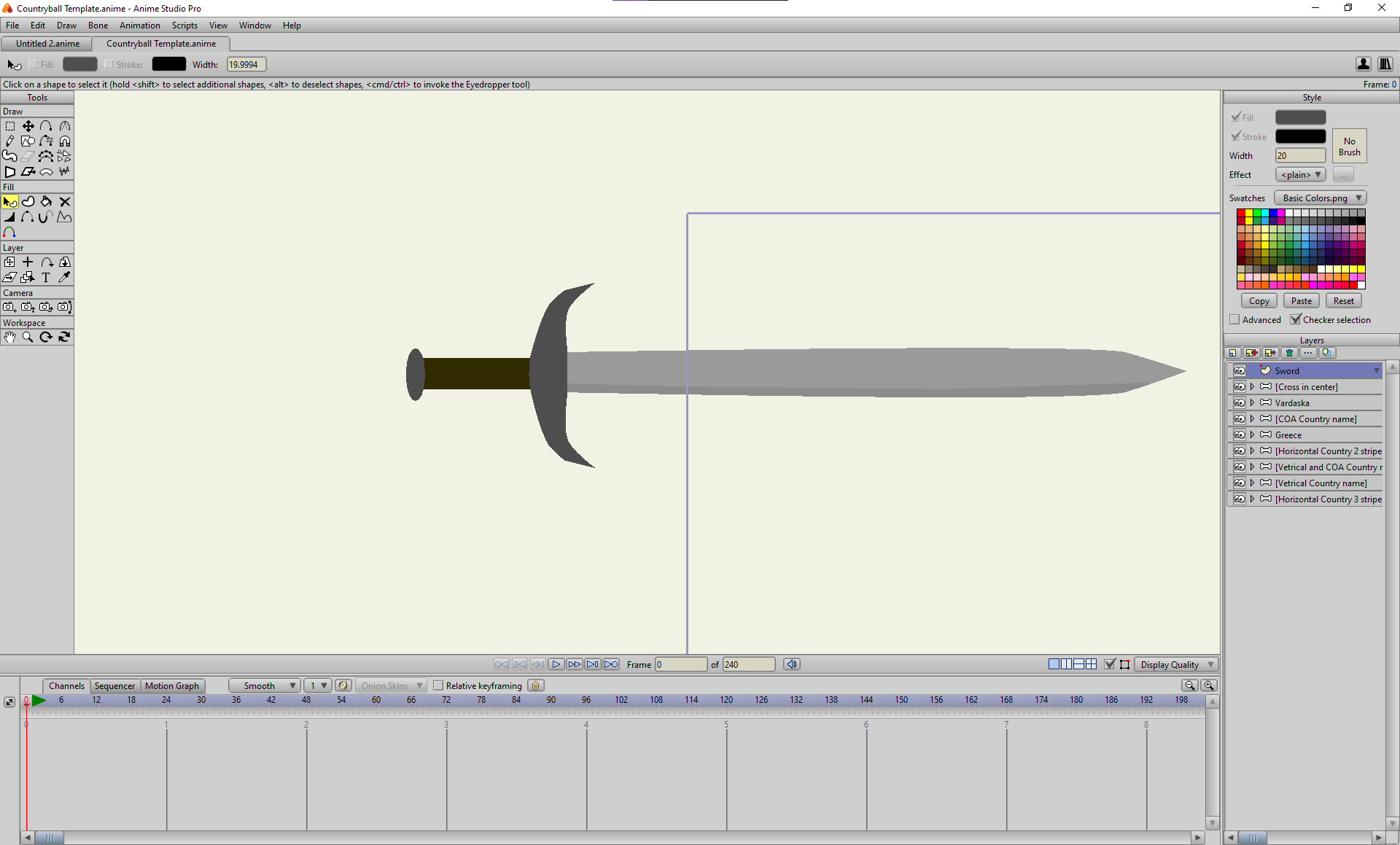Open the Effect plain dropdown
1400x845 pixels.
click(x=1299, y=174)
